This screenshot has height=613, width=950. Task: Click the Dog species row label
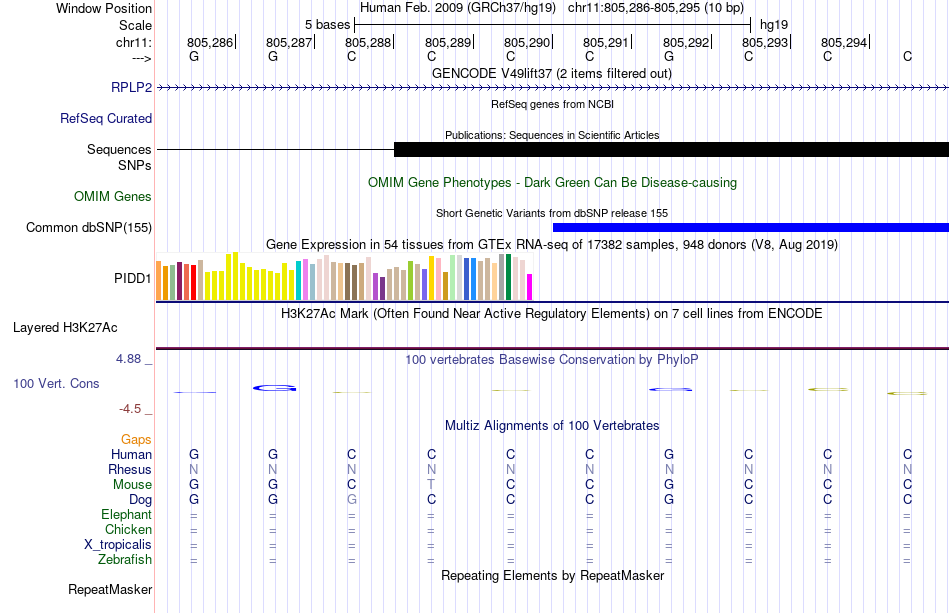tap(140, 500)
